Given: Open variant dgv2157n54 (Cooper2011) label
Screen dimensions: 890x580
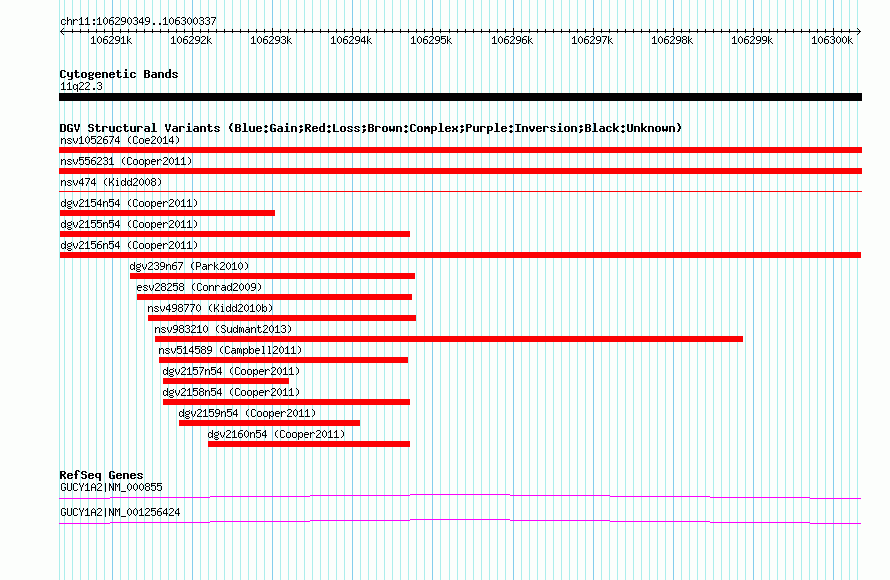Looking at the screenshot, I should click(x=231, y=371).
